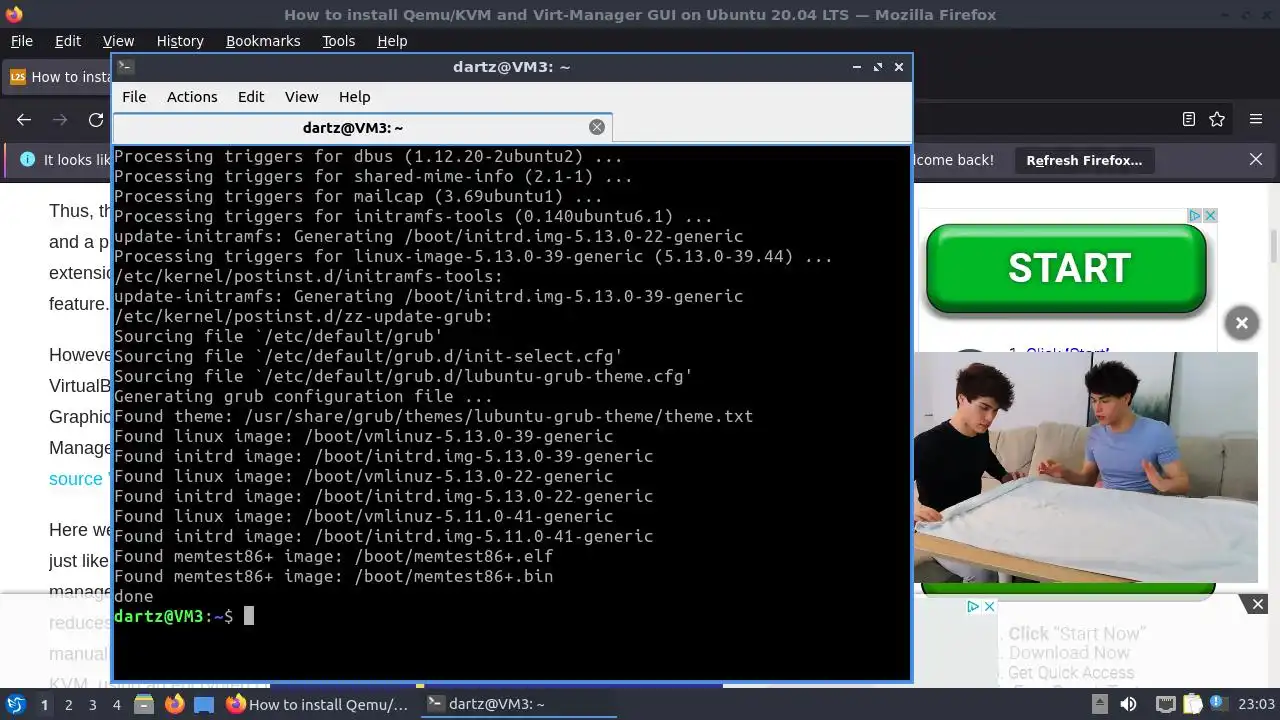The height and width of the screenshot is (720, 1280).
Task: Select the dartz@VM3:~ terminal tab
Action: 353,127
